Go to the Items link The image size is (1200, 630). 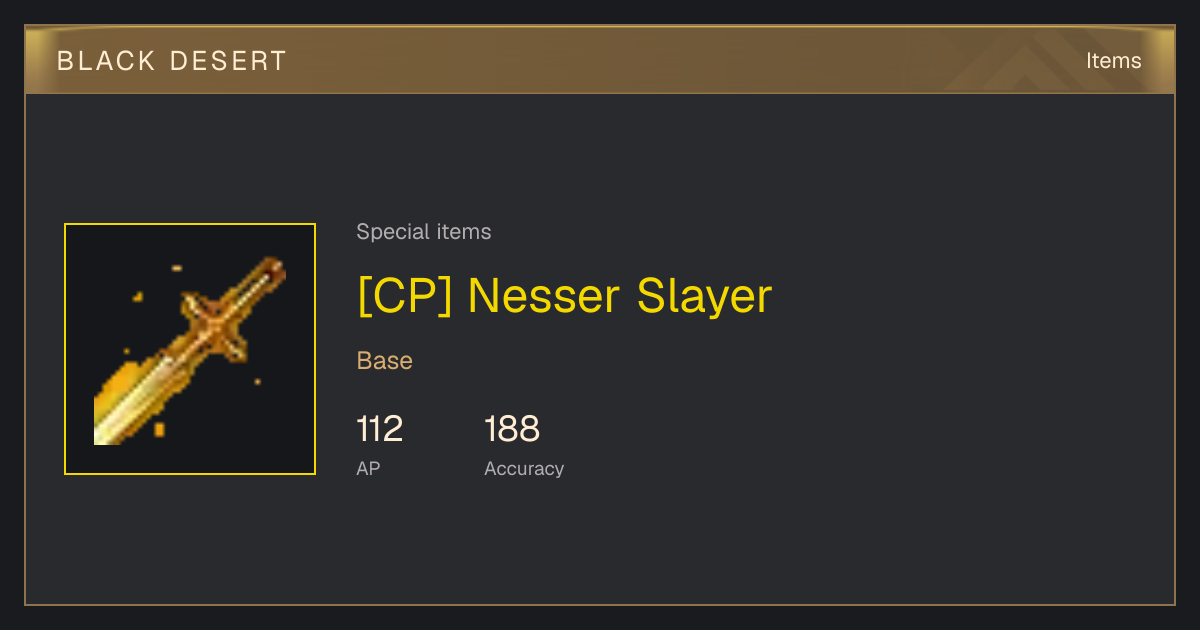click(1113, 61)
